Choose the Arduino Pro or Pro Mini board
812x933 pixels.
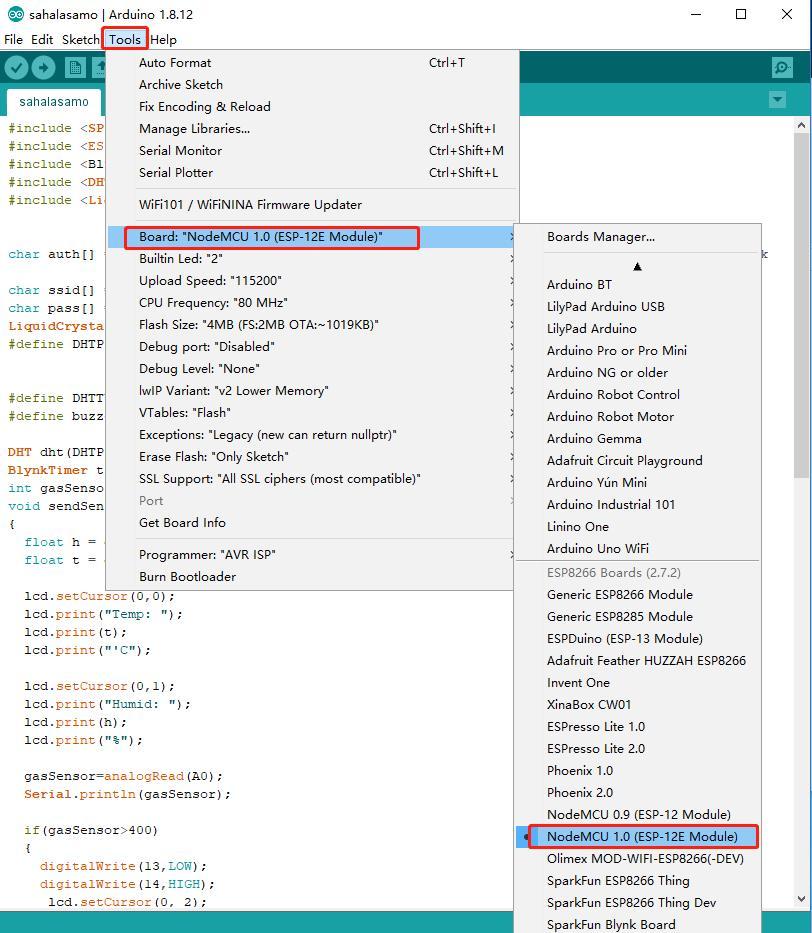(x=637, y=351)
